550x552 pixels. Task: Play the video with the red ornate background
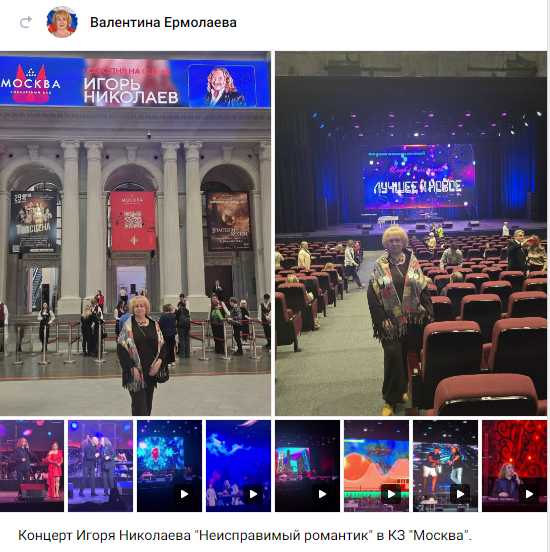coord(514,466)
